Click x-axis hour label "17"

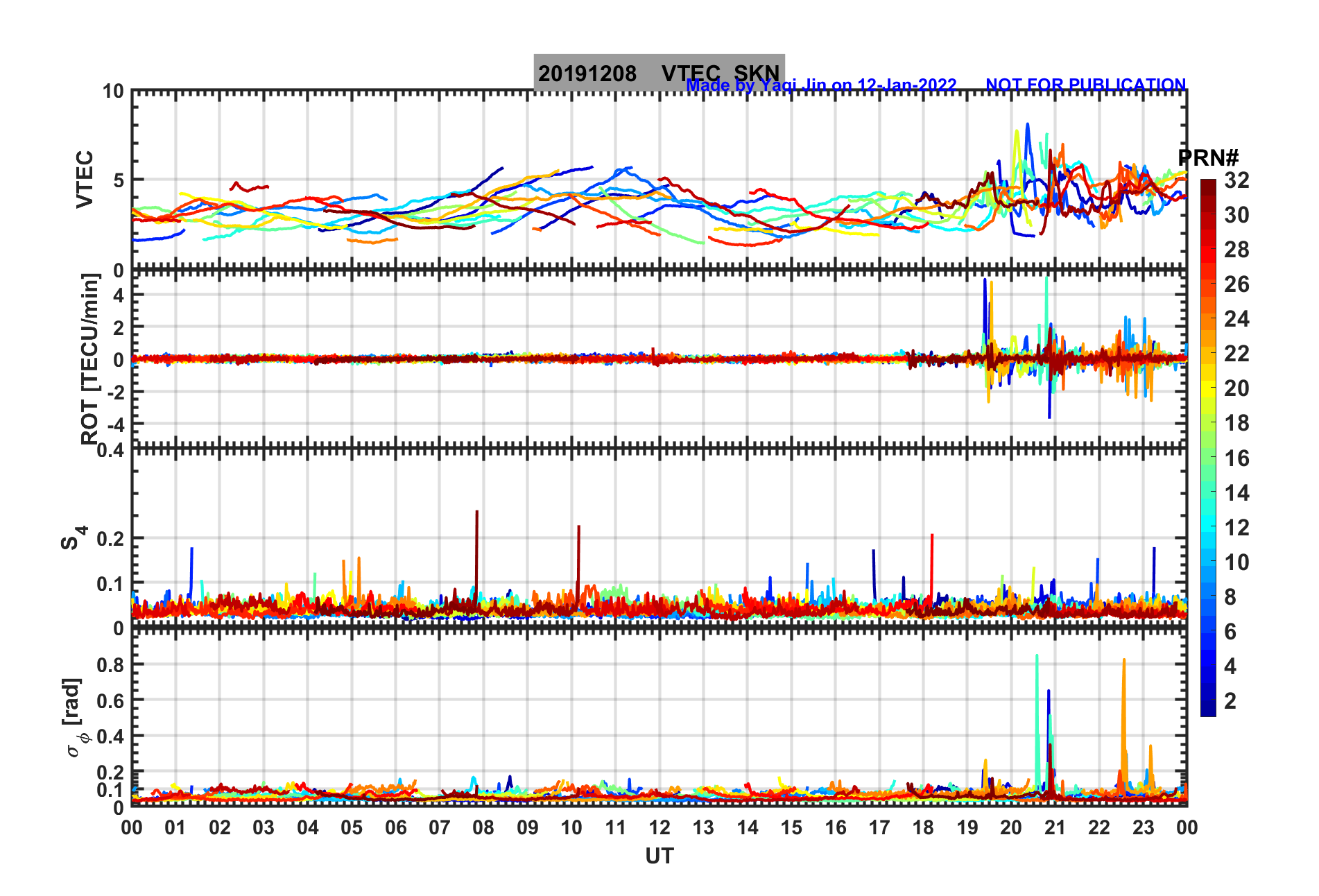pyautogui.click(x=879, y=828)
